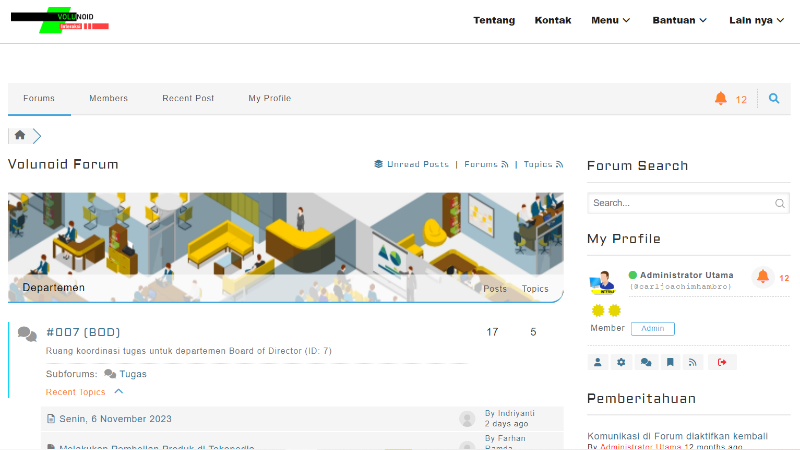Expand the Bantuan dropdown menu

[x=679, y=20]
